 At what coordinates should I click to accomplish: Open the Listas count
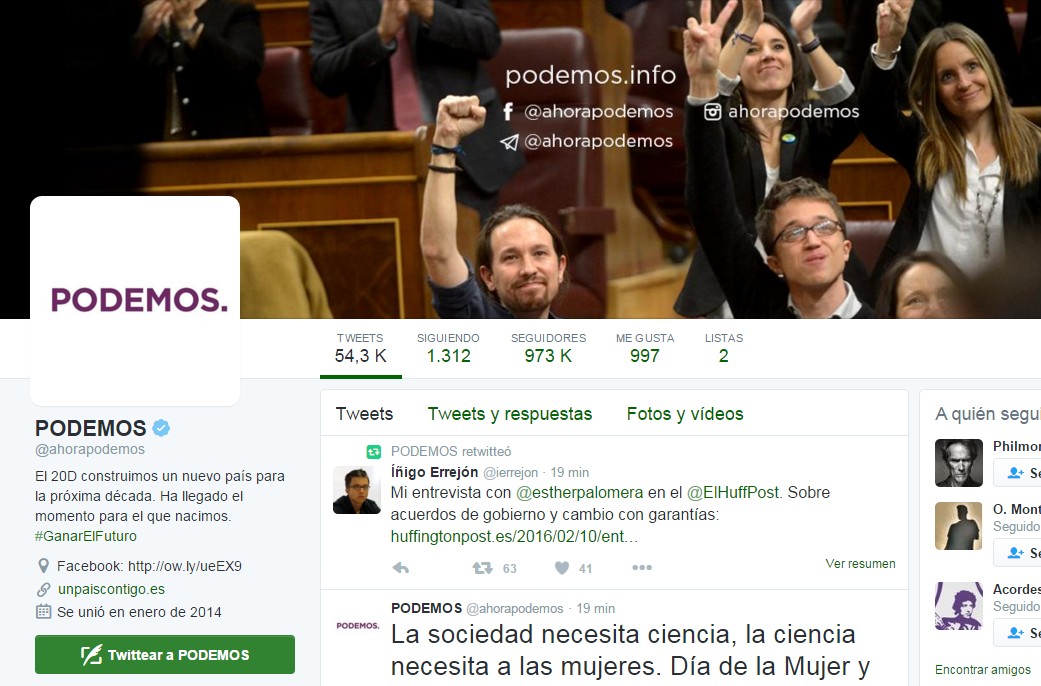(724, 349)
